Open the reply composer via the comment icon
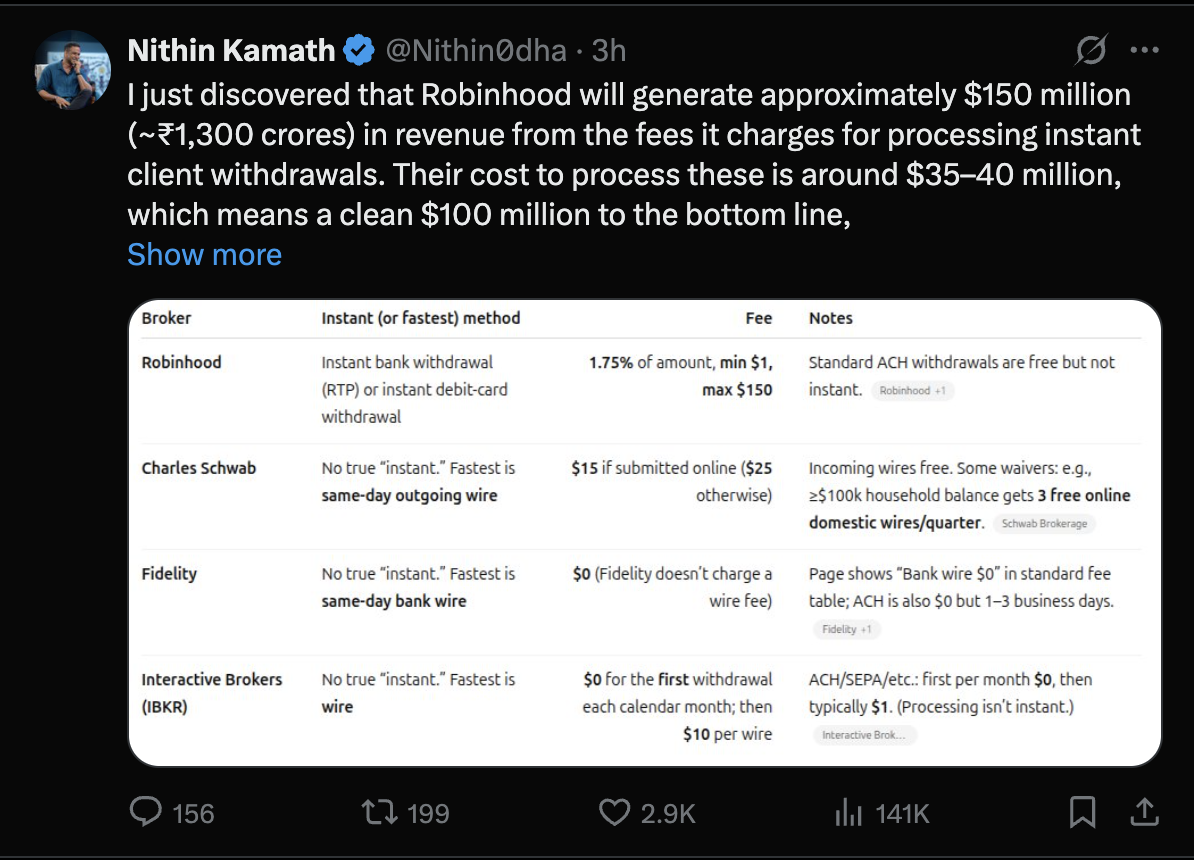 146,813
